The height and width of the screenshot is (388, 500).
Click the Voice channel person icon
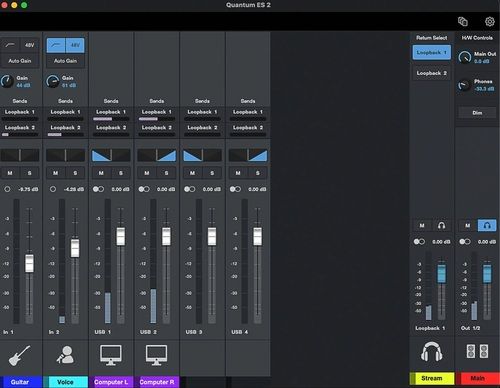coord(65,355)
